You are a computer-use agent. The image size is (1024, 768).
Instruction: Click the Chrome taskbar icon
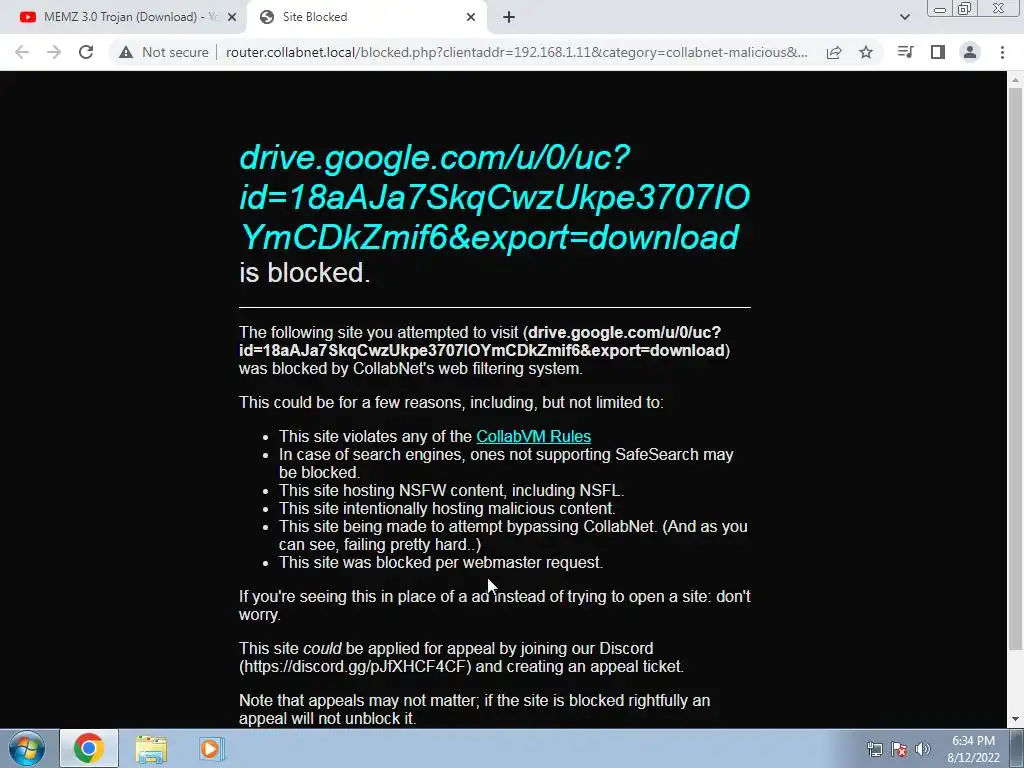[x=89, y=748]
